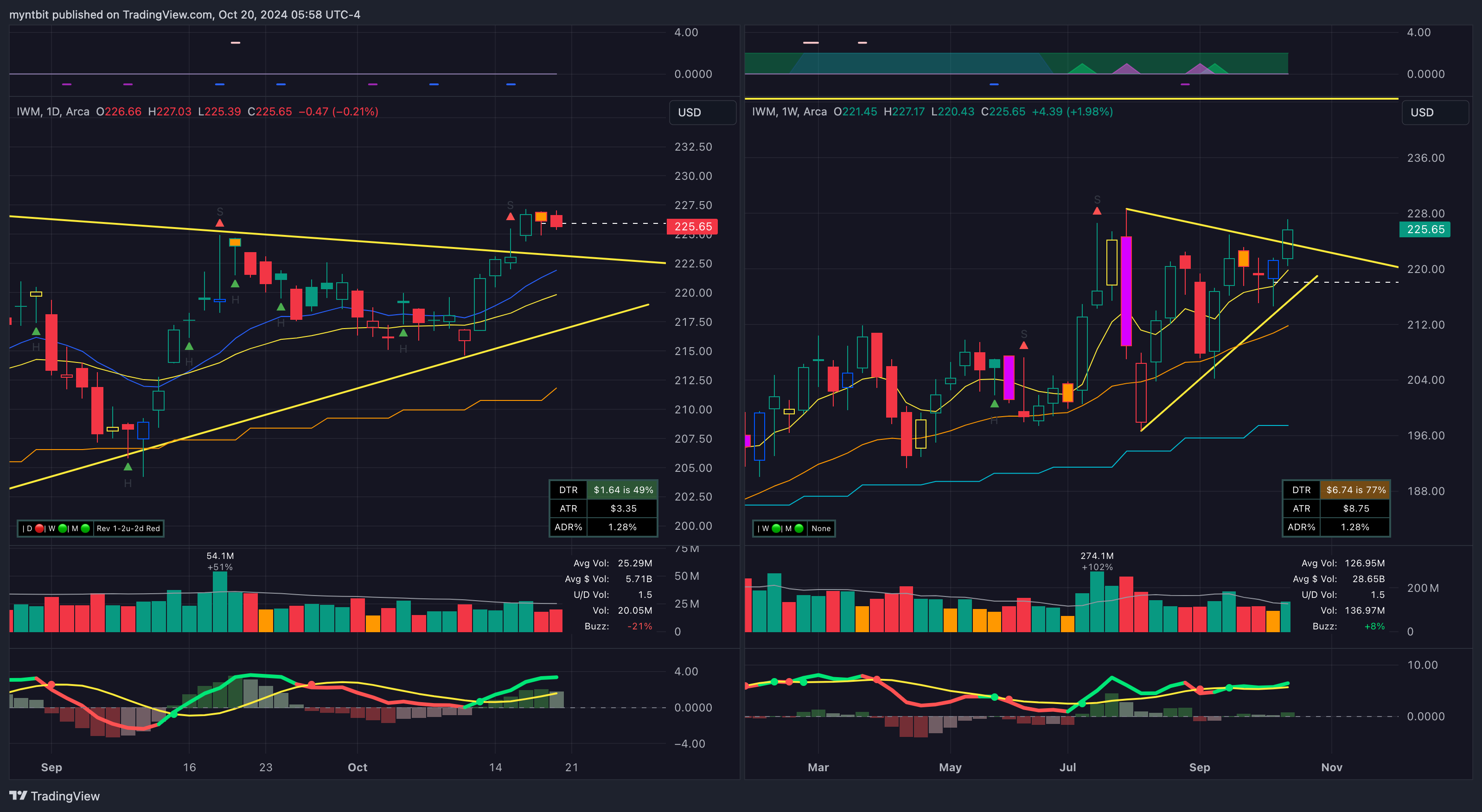The width and height of the screenshot is (1482, 812).
Task: Click the +4.39 (+1.98%) change in weekly legend
Action: tap(1072, 112)
